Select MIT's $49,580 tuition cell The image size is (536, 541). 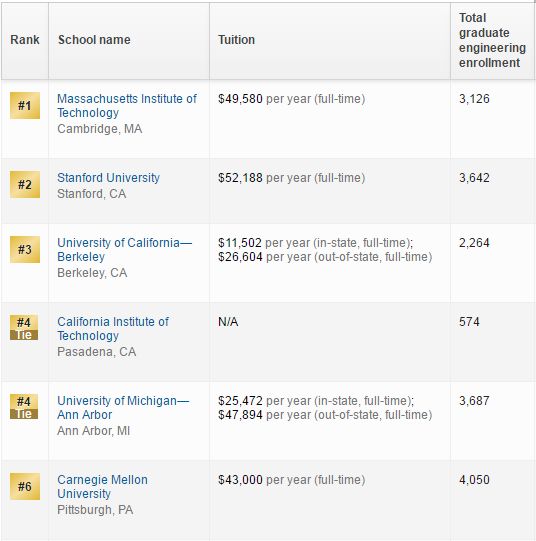pyautogui.click(x=330, y=119)
